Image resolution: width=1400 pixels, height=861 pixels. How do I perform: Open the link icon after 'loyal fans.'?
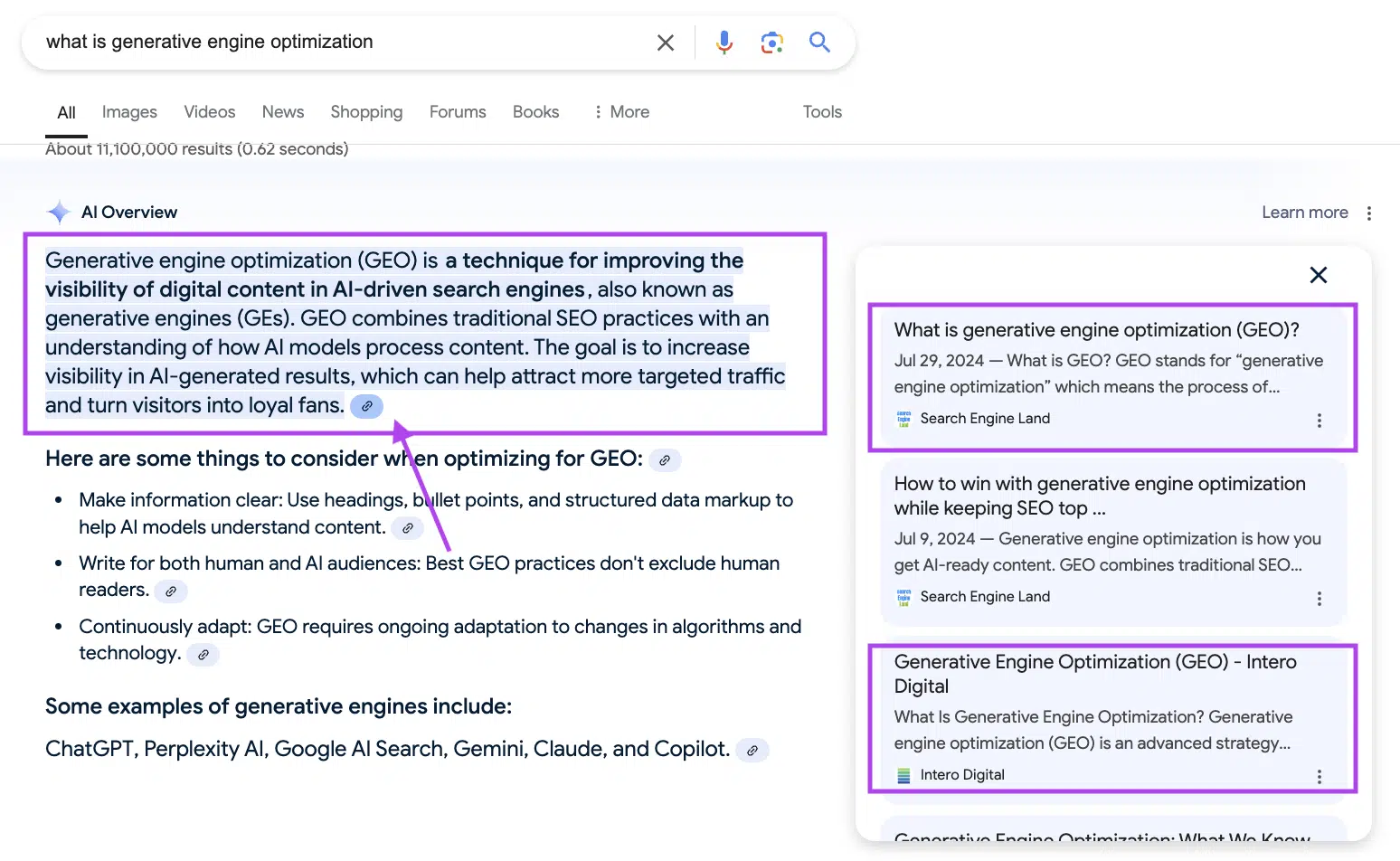(367, 406)
